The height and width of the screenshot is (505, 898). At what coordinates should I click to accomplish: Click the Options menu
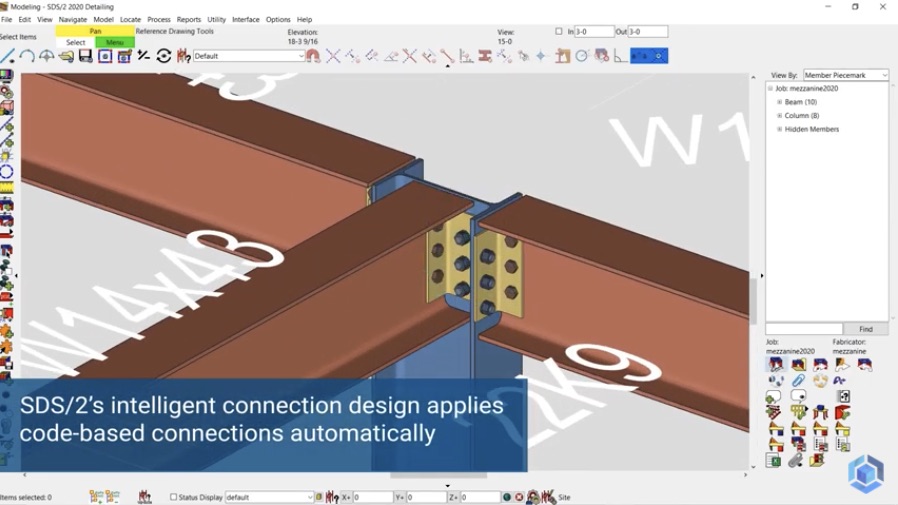[x=278, y=19]
